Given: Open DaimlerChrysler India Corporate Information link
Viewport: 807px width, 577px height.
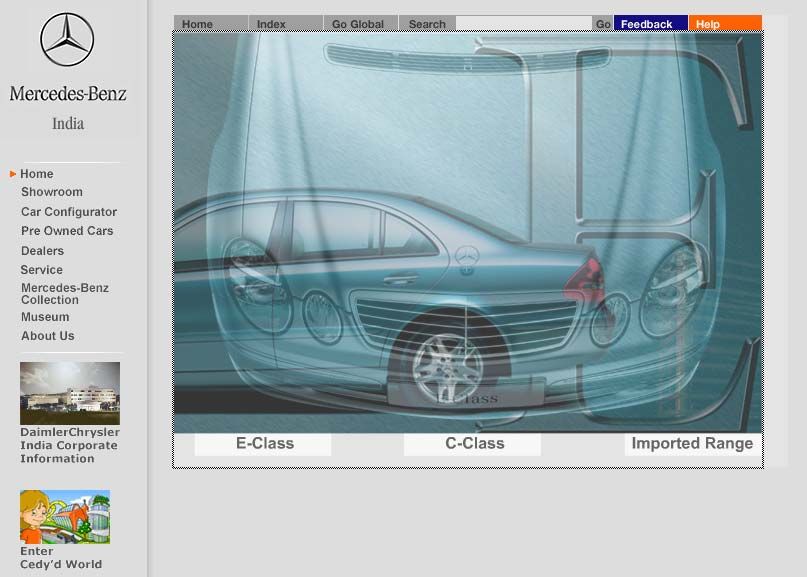Looking at the screenshot, I should 70,445.
